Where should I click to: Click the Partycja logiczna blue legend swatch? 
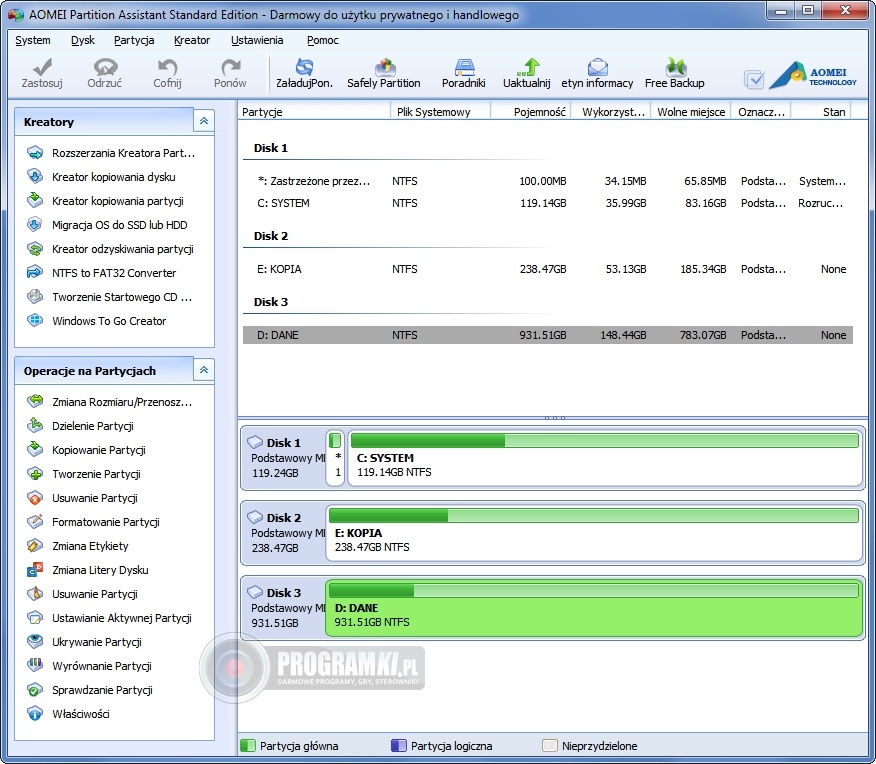[398, 746]
